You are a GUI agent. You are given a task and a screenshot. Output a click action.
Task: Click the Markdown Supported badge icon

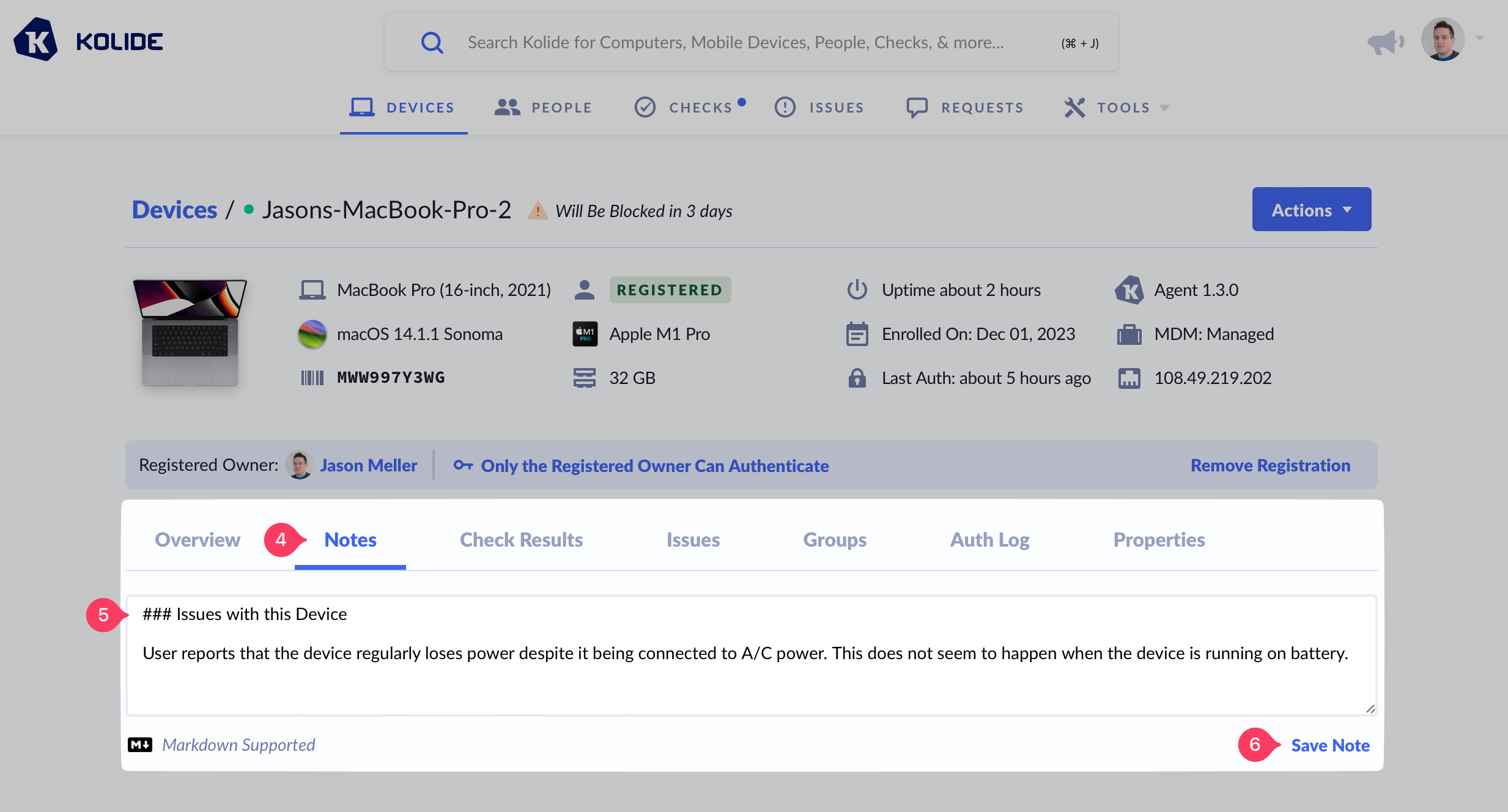[x=139, y=745]
